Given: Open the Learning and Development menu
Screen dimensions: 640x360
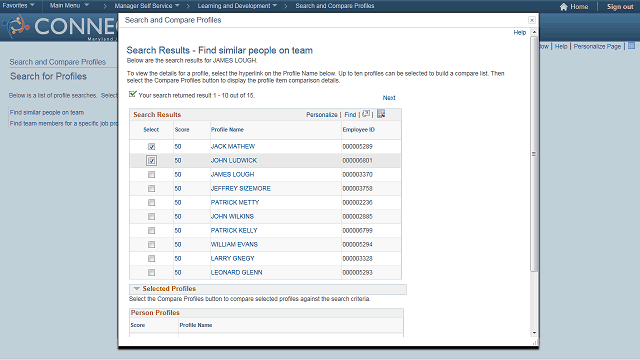Looking at the screenshot, I should pyautogui.click(x=237, y=6).
